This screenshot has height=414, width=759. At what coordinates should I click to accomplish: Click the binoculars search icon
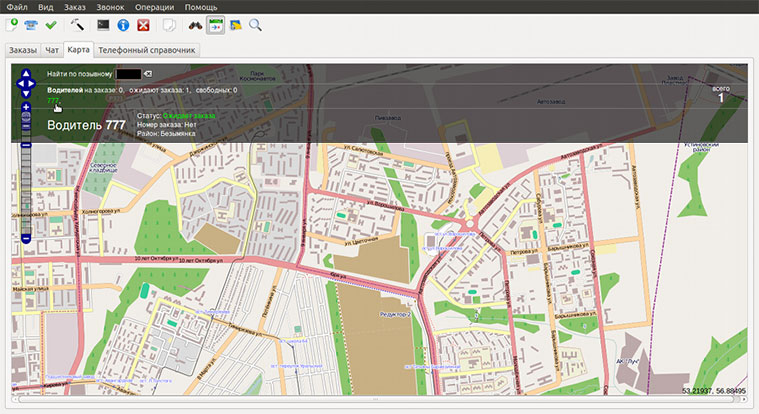tap(195, 25)
